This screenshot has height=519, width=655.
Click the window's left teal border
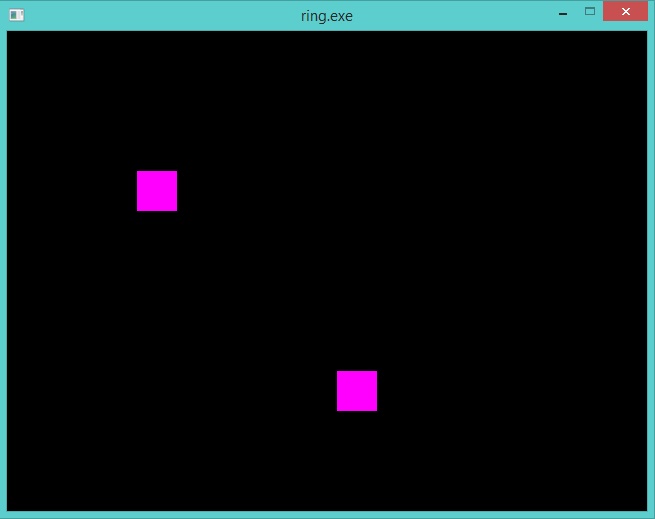[x=3, y=270]
